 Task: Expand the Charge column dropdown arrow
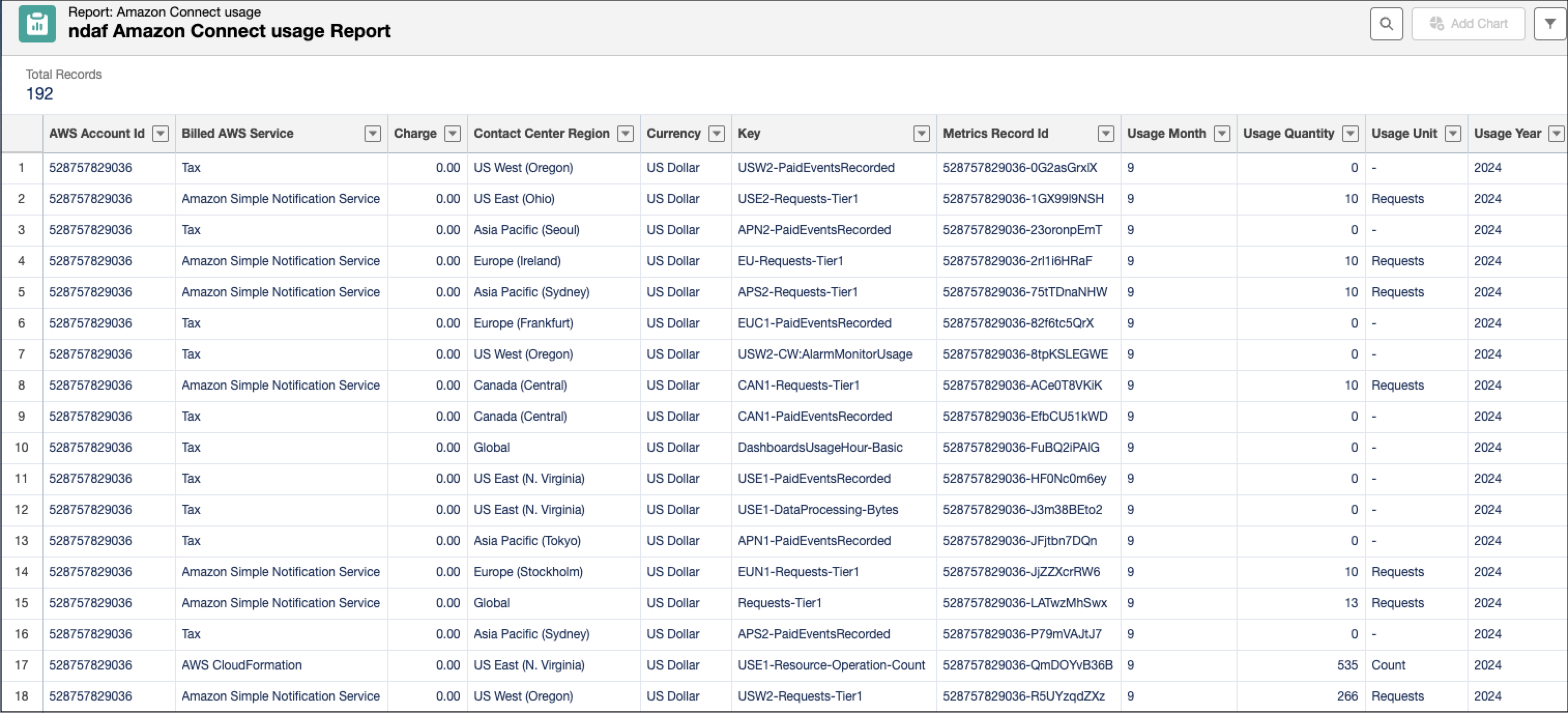(x=452, y=133)
